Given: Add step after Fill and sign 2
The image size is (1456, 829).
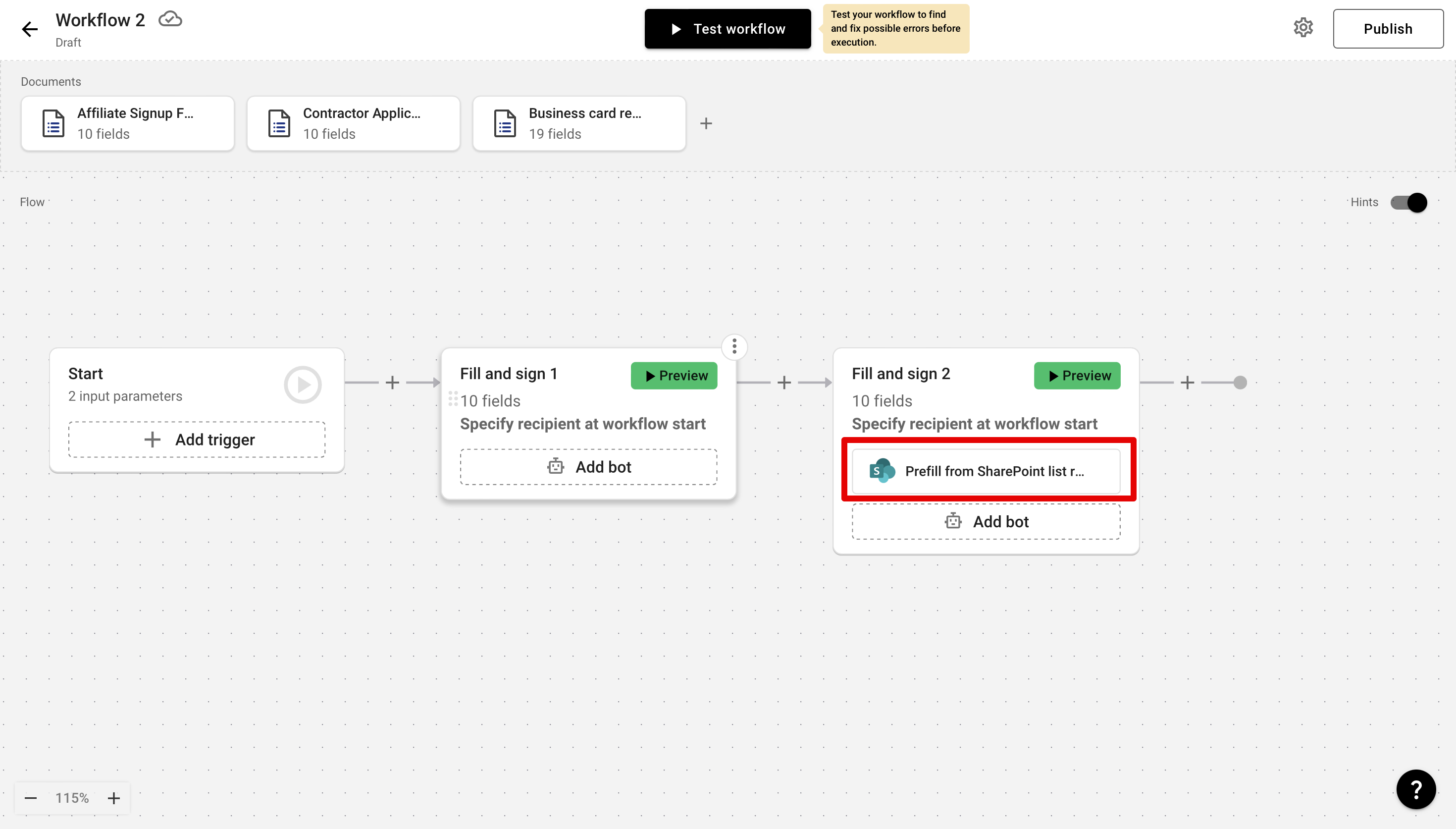Looking at the screenshot, I should pyautogui.click(x=1188, y=383).
